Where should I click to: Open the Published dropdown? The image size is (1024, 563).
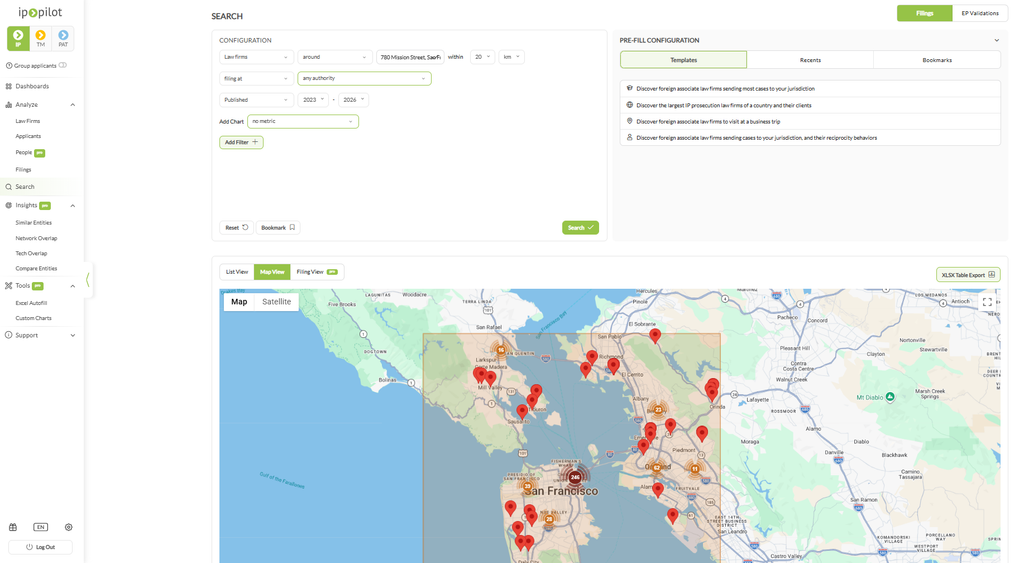click(x=256, y=100)
